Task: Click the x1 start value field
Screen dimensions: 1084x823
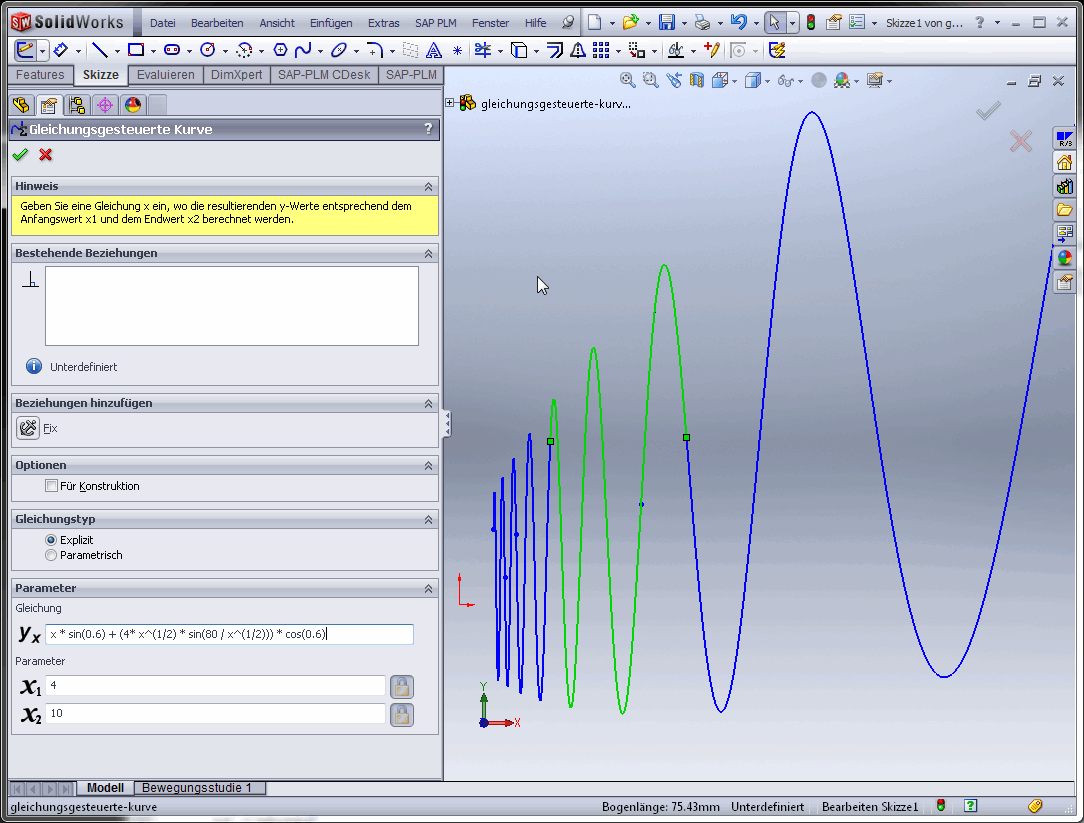Action: click(x=215, y=686)
